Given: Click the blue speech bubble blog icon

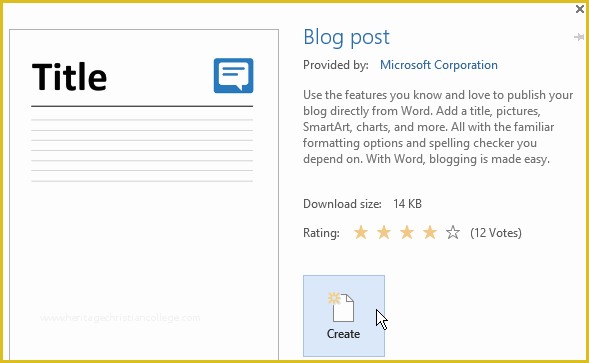Looking at the screenshot, I should tap(233, 76).
